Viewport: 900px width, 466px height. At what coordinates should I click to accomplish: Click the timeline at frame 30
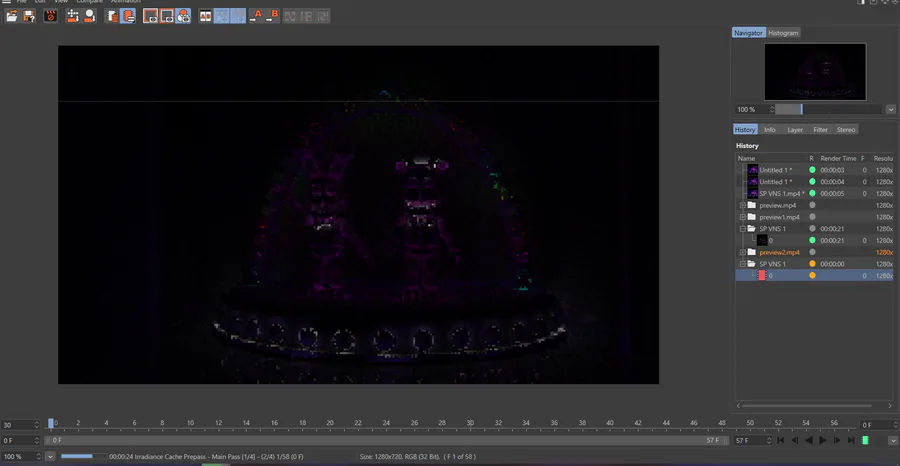(x=470, y=425)
